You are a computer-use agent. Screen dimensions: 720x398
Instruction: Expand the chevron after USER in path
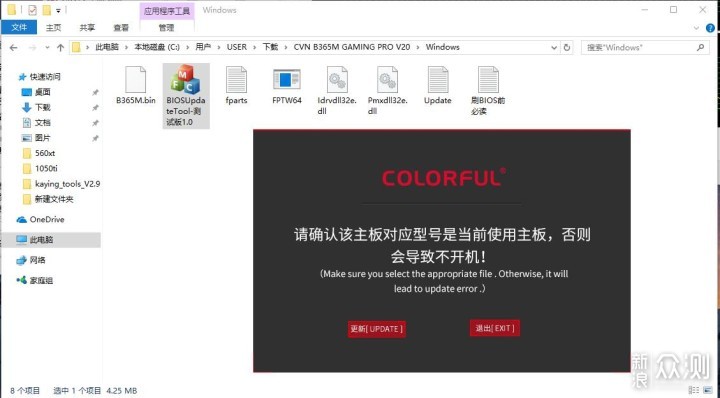(x=254, y=47)
